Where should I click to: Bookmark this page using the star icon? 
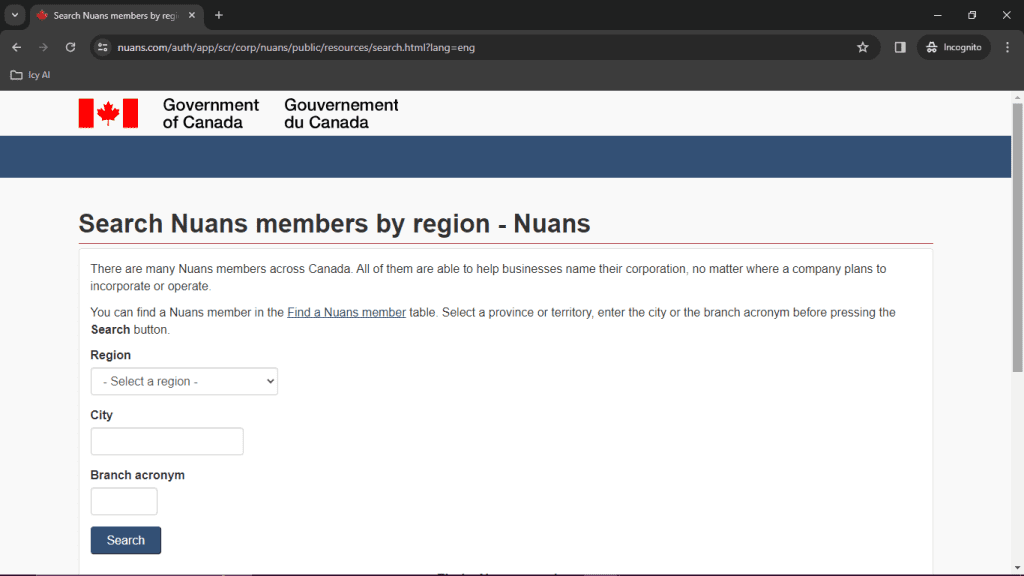click(x=862, y=47)
